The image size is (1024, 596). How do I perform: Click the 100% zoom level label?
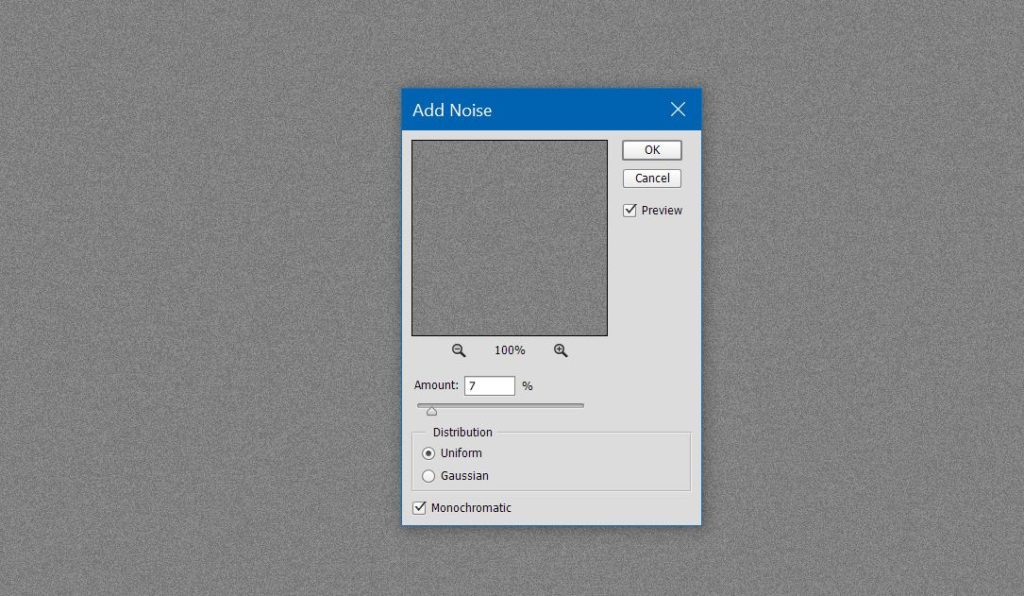point(510,350)
